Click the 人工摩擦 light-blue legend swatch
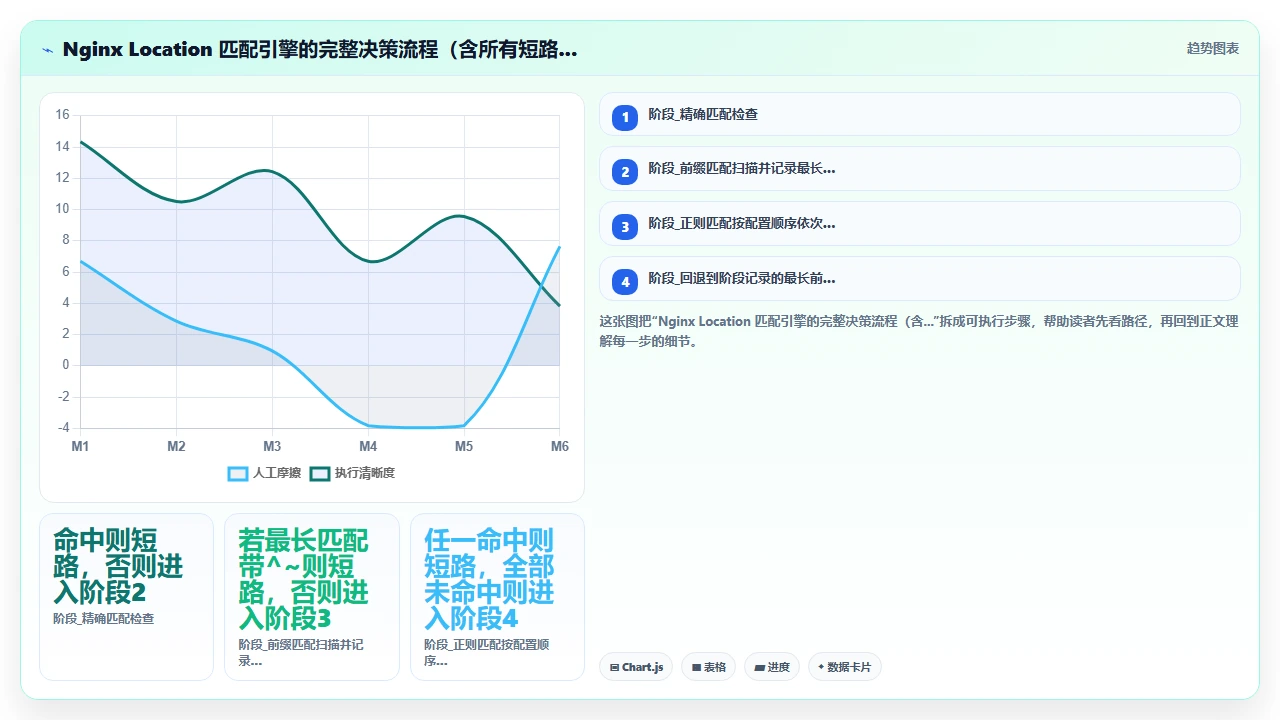The image size is (1280, 720). tap(238, 473)
